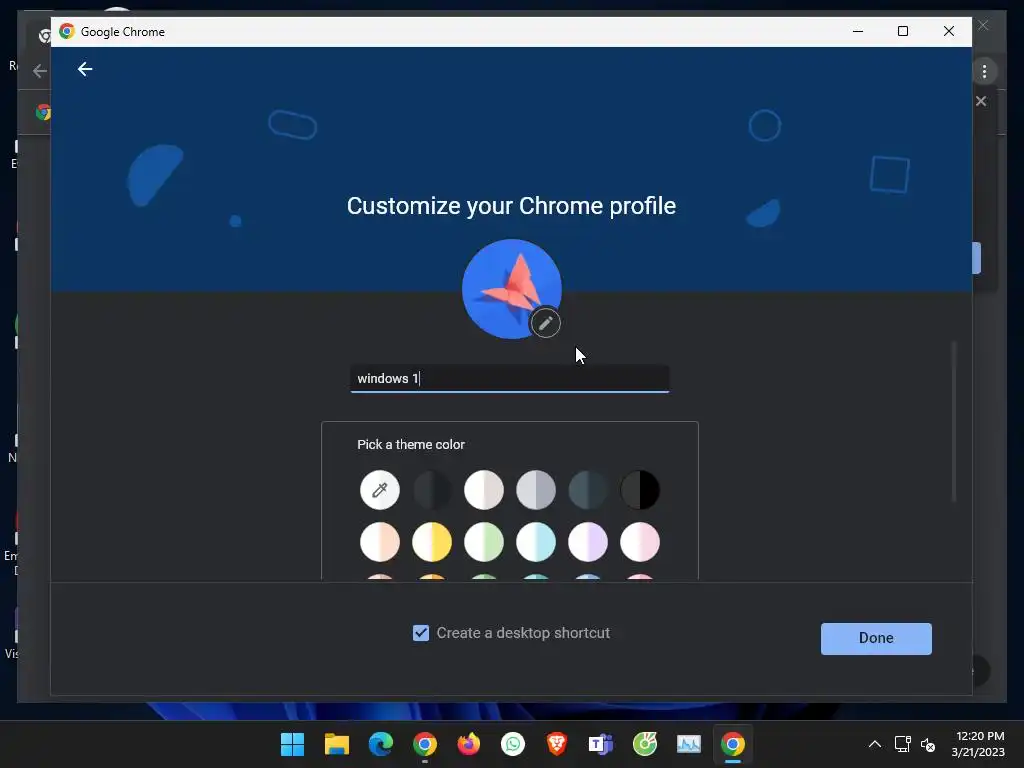
Task: Open the green circular app on taskbar
Action: tap(645, 744)
